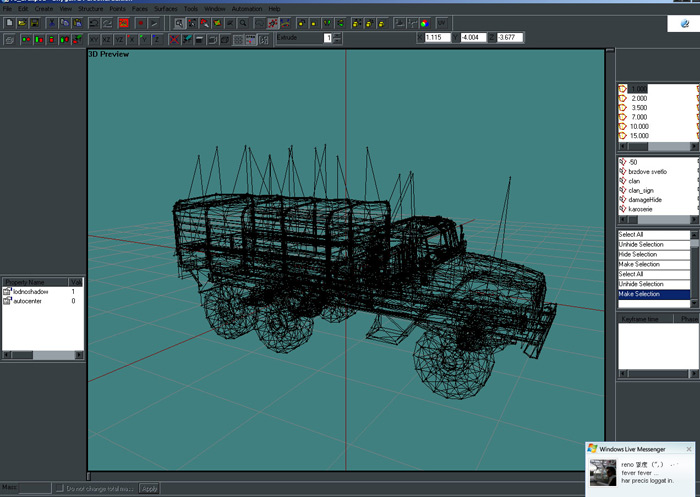Select the 2.000 LOD entry
This screenshot has width=700, height=497.
tap(639, 98)
